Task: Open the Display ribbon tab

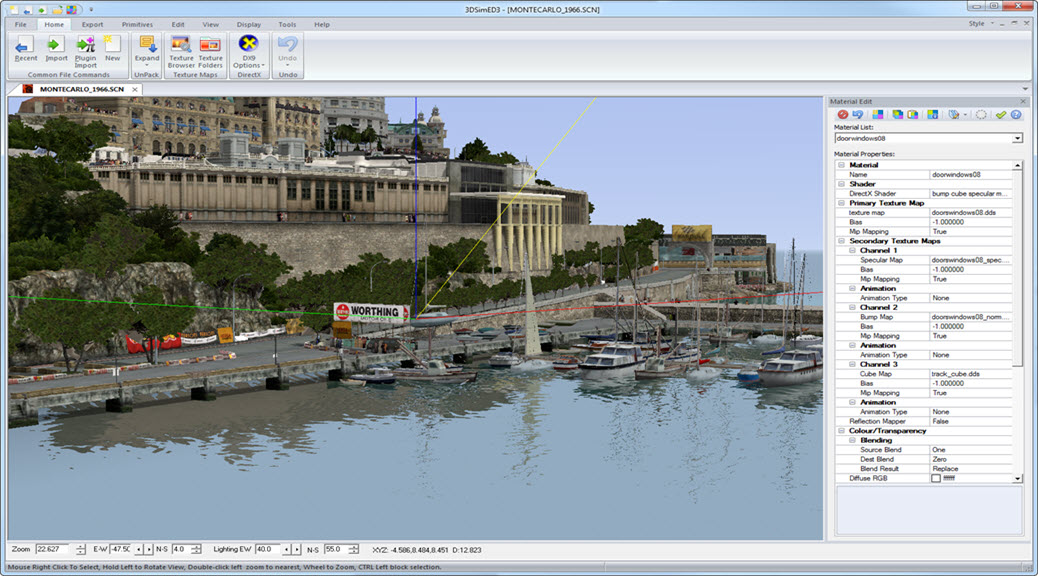Action: click(249, 24)
